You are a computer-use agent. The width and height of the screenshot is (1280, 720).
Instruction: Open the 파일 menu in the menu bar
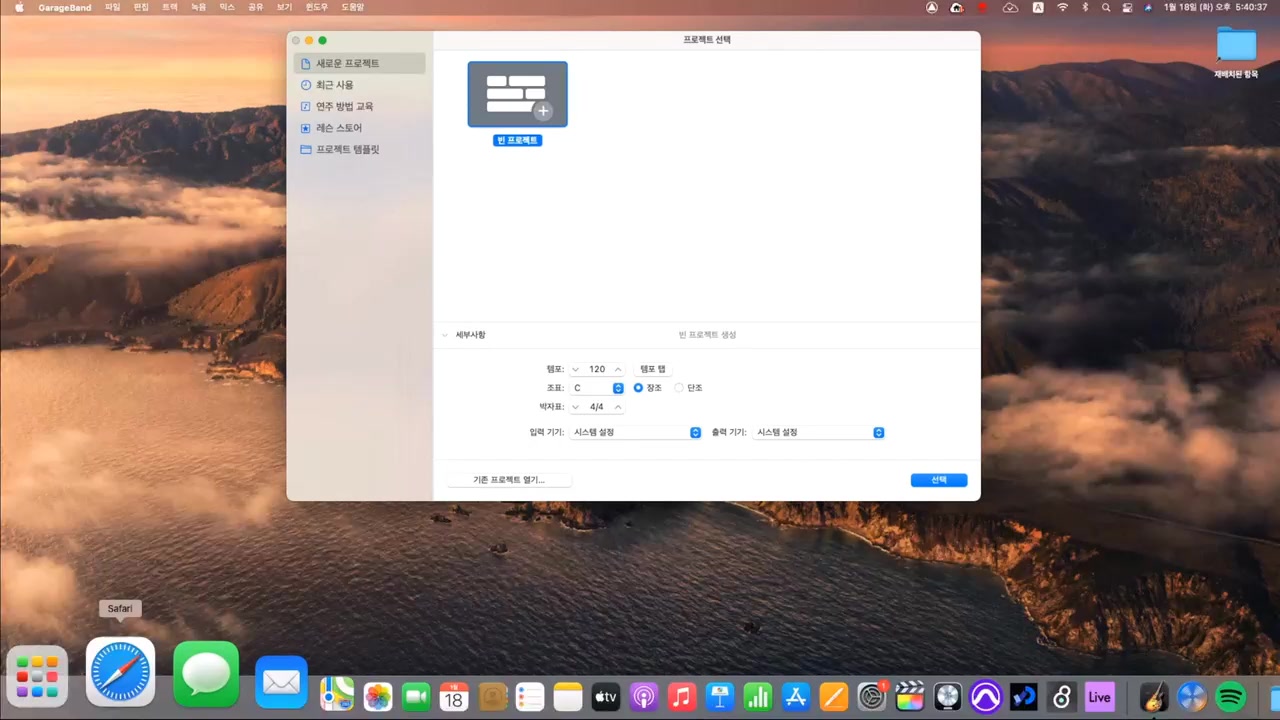pyautogui.click(x=111, y=7)
